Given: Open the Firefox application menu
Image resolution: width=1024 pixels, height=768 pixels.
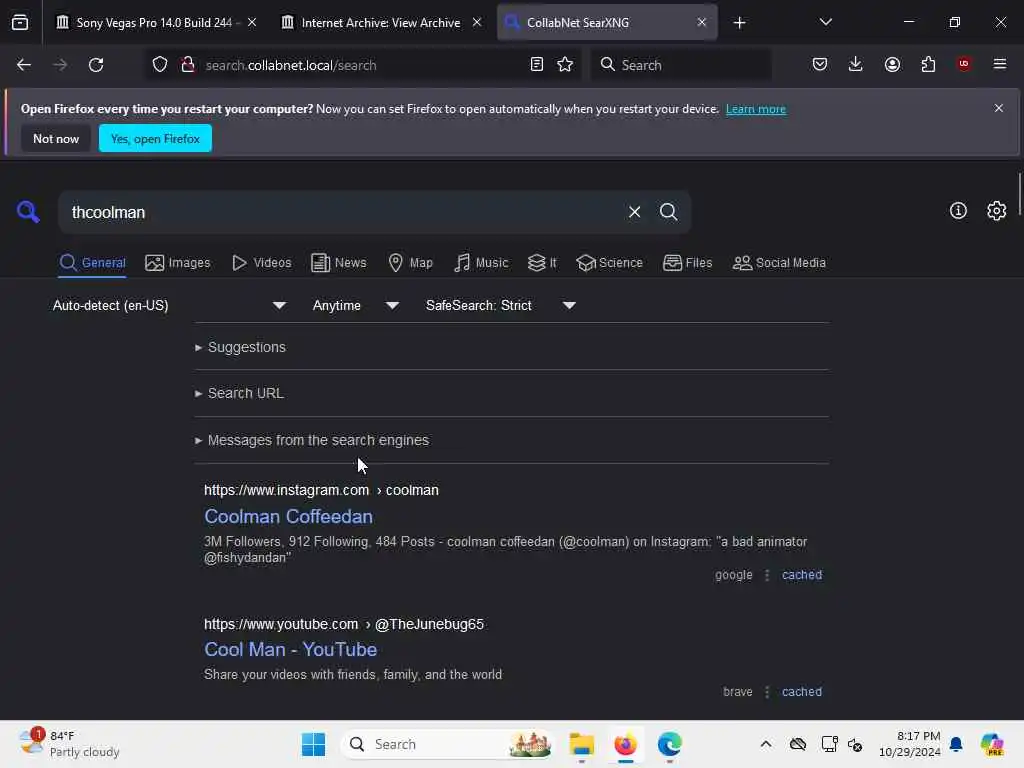Looking at the screenshot, I should 1000,64.
